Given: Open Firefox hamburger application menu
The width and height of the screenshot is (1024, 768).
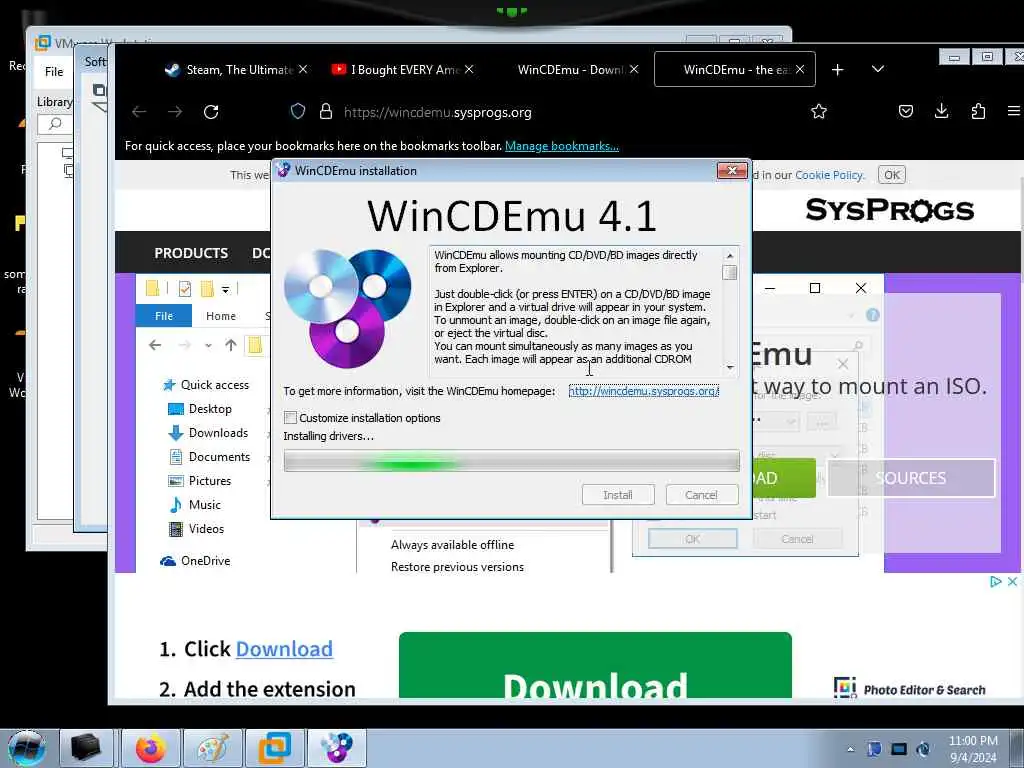Looking at the screenshot, I should (1014, 112).
